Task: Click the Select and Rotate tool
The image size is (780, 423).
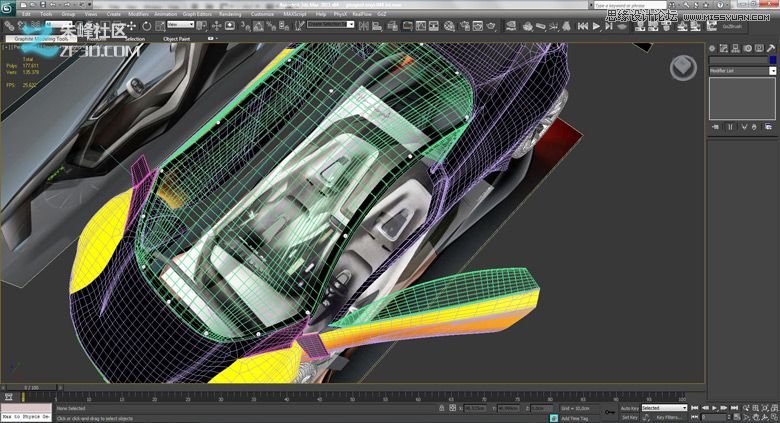Action: pyautogui.click(x=147, y=25)
